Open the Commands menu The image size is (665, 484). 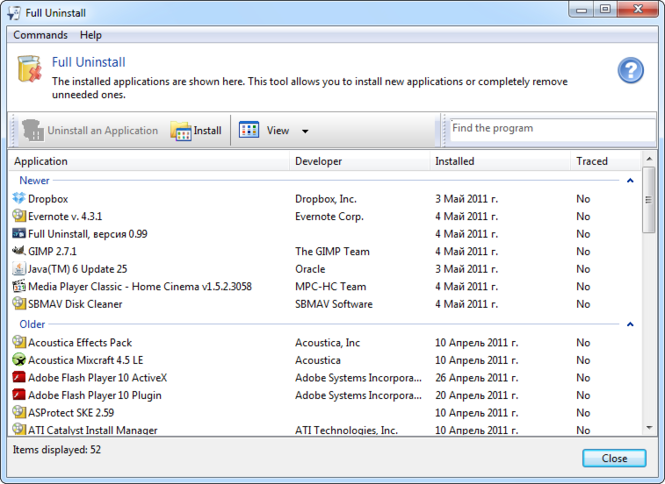40,35
